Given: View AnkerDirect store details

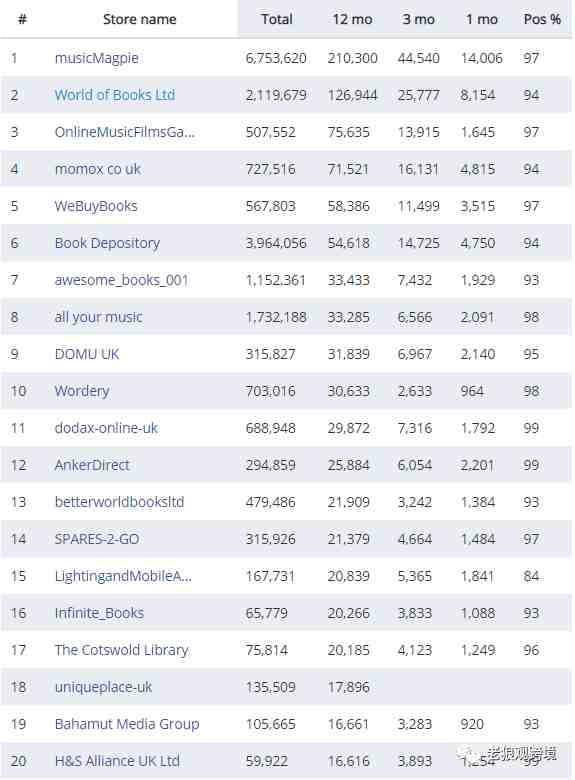Looking at the screenshot, I should point(92,465).
